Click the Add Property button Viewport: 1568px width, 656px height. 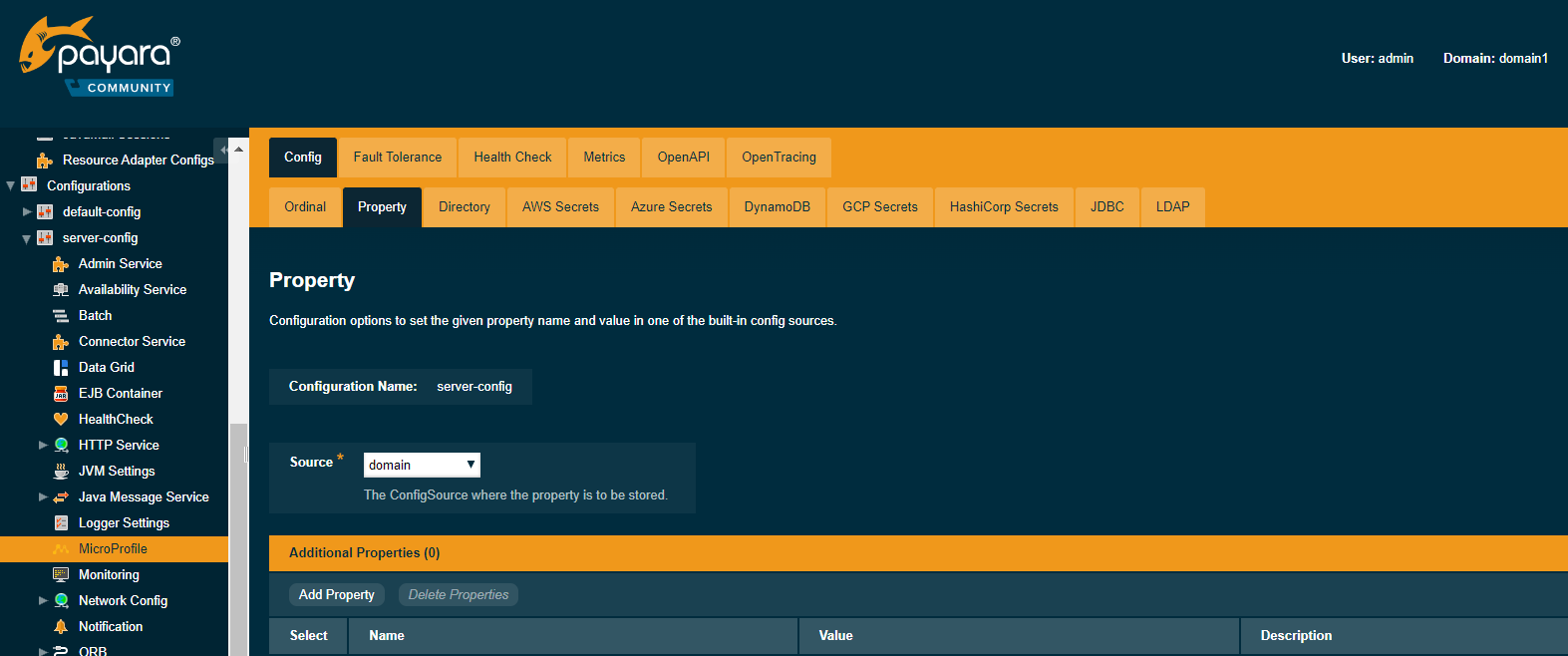[336, 595]
